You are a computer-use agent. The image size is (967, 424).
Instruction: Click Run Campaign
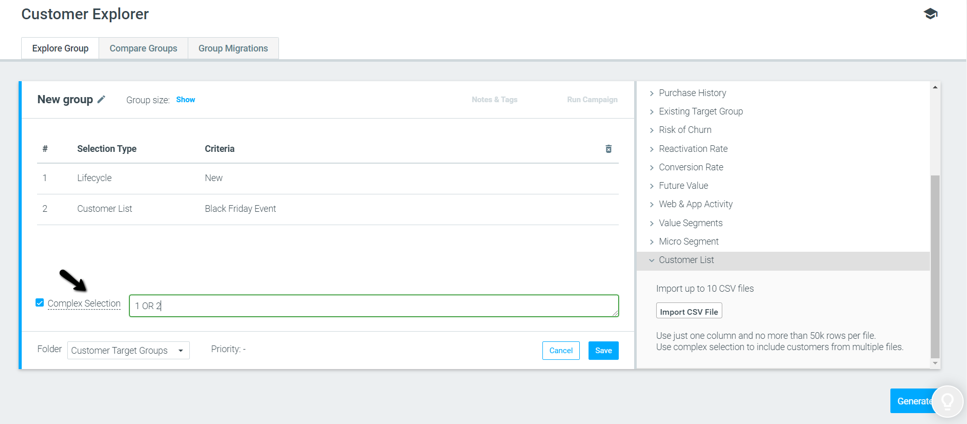pos(592,99)
